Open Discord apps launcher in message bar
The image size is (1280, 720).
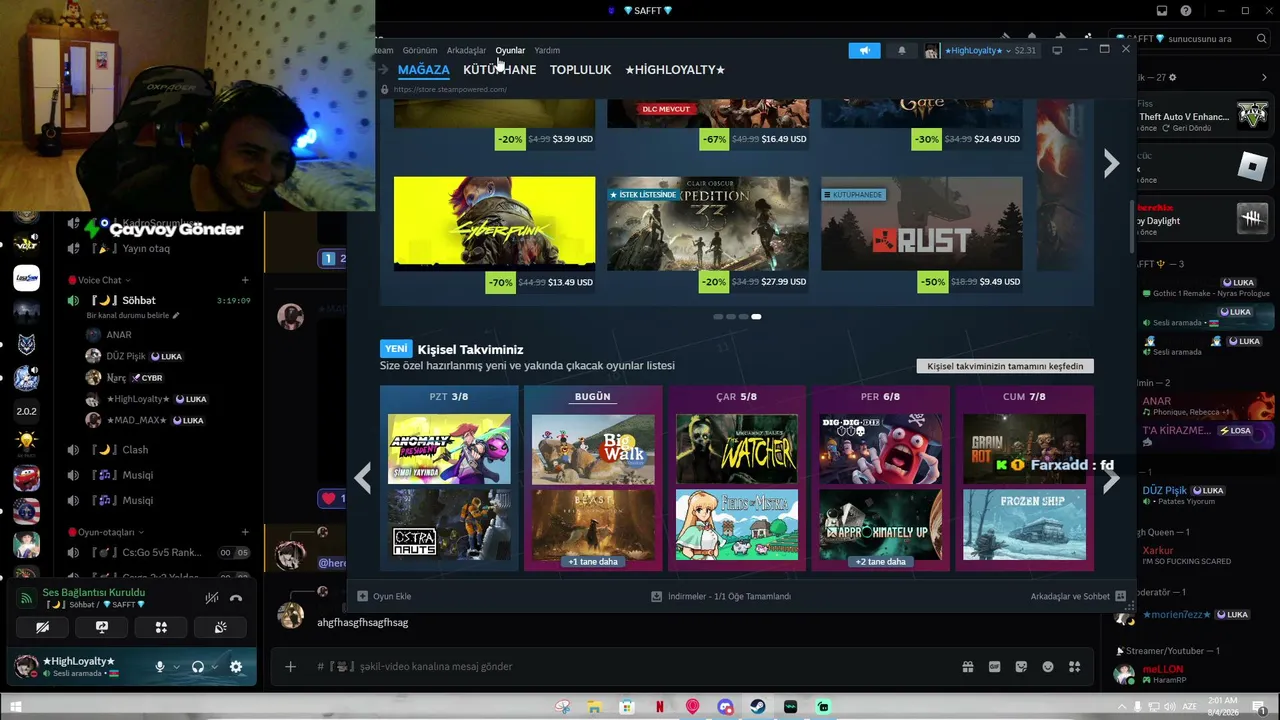coord(1075,666)
